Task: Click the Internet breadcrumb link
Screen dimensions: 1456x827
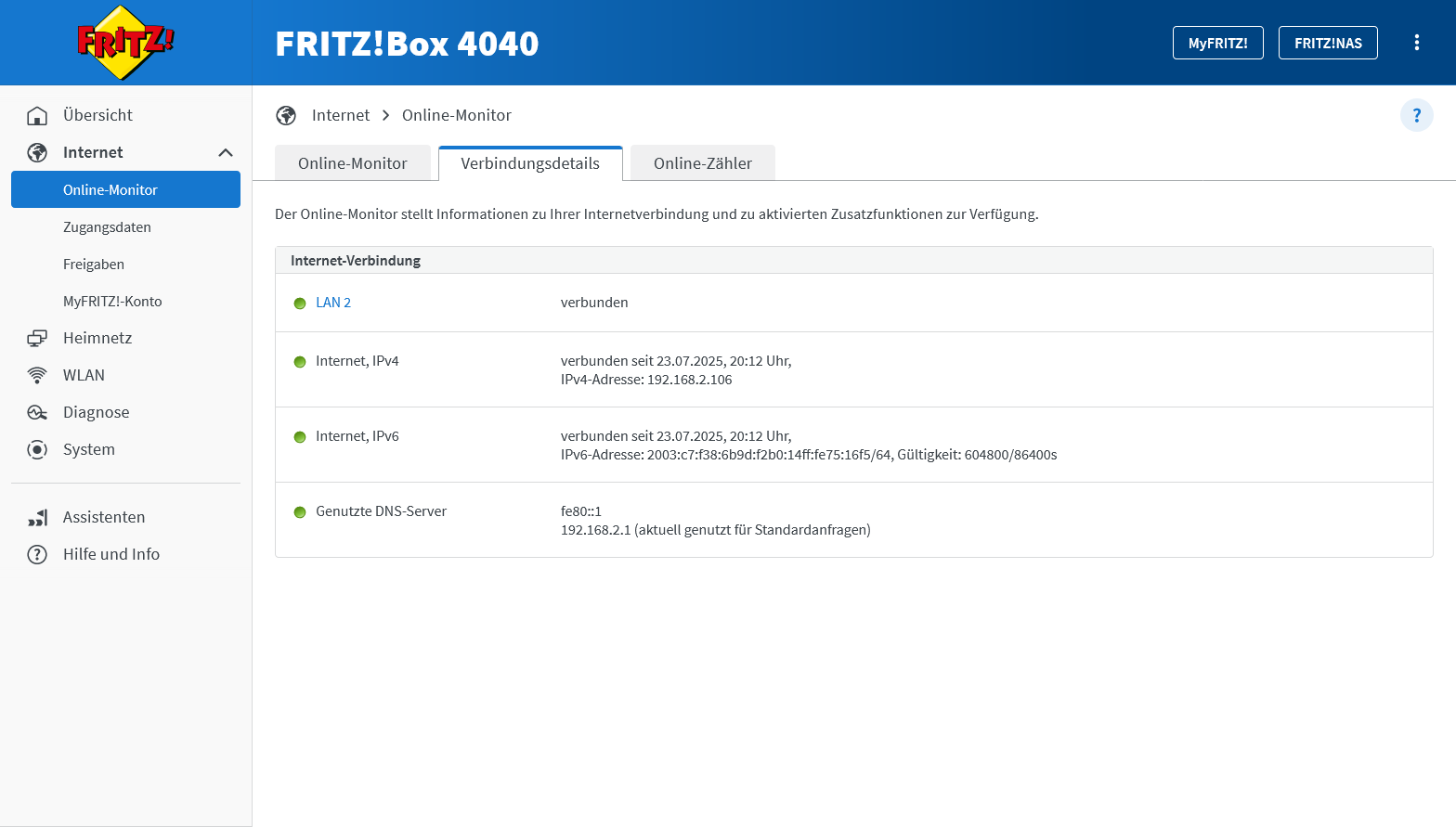Action: click(341, 115)
